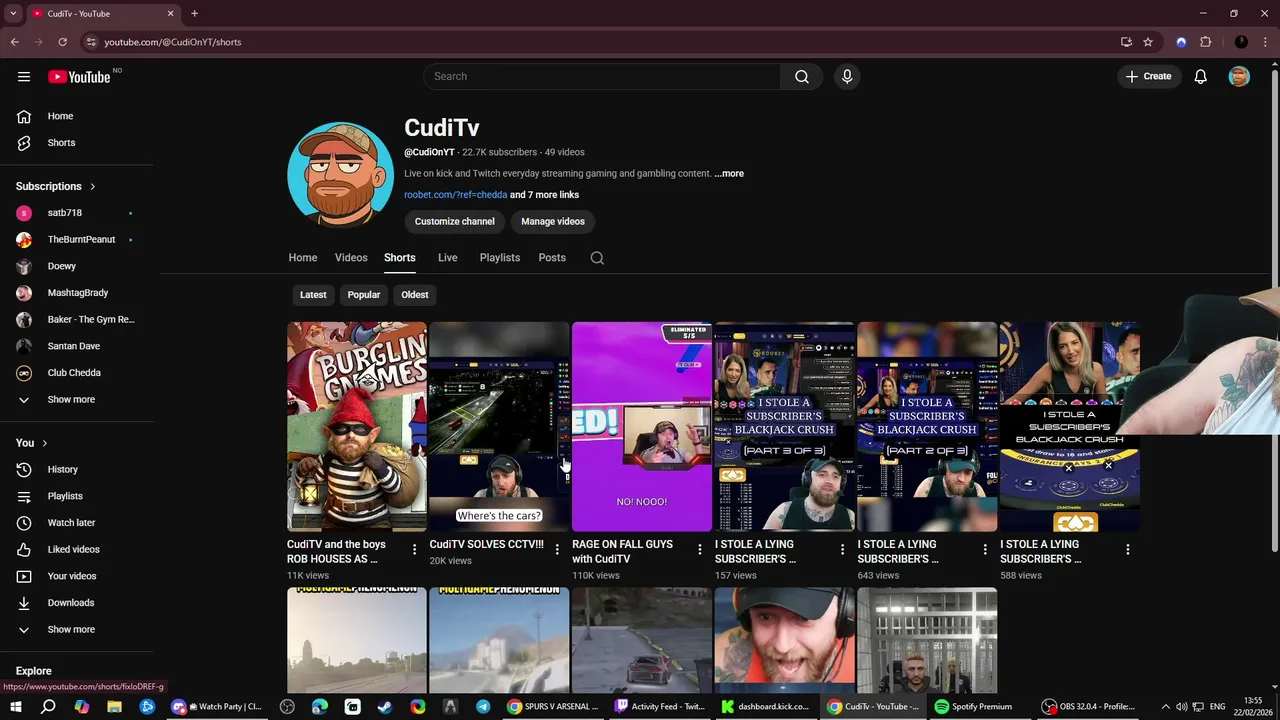Image resolution: width=1280 pixels, height=720 pixels.
Task: Open Windows Start menu
Action: pyautogui.click(x=15, y=706)
